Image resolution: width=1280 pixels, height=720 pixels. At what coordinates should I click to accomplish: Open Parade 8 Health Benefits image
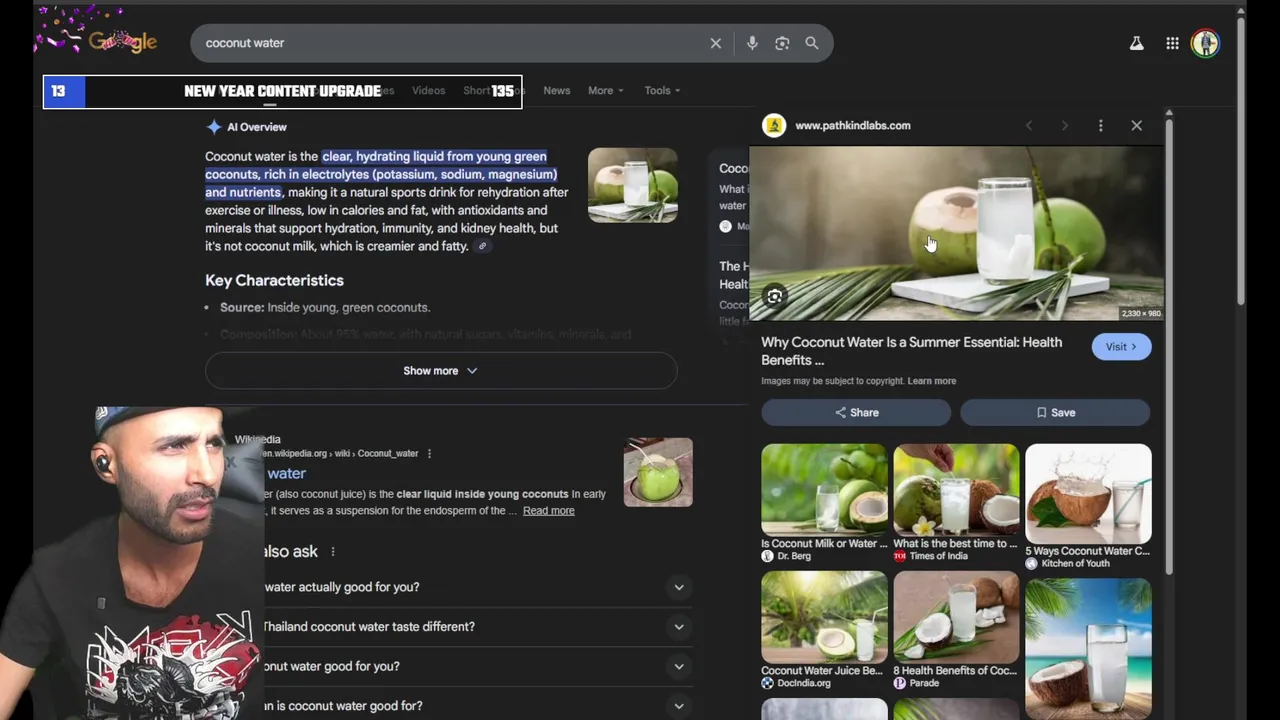956,616
